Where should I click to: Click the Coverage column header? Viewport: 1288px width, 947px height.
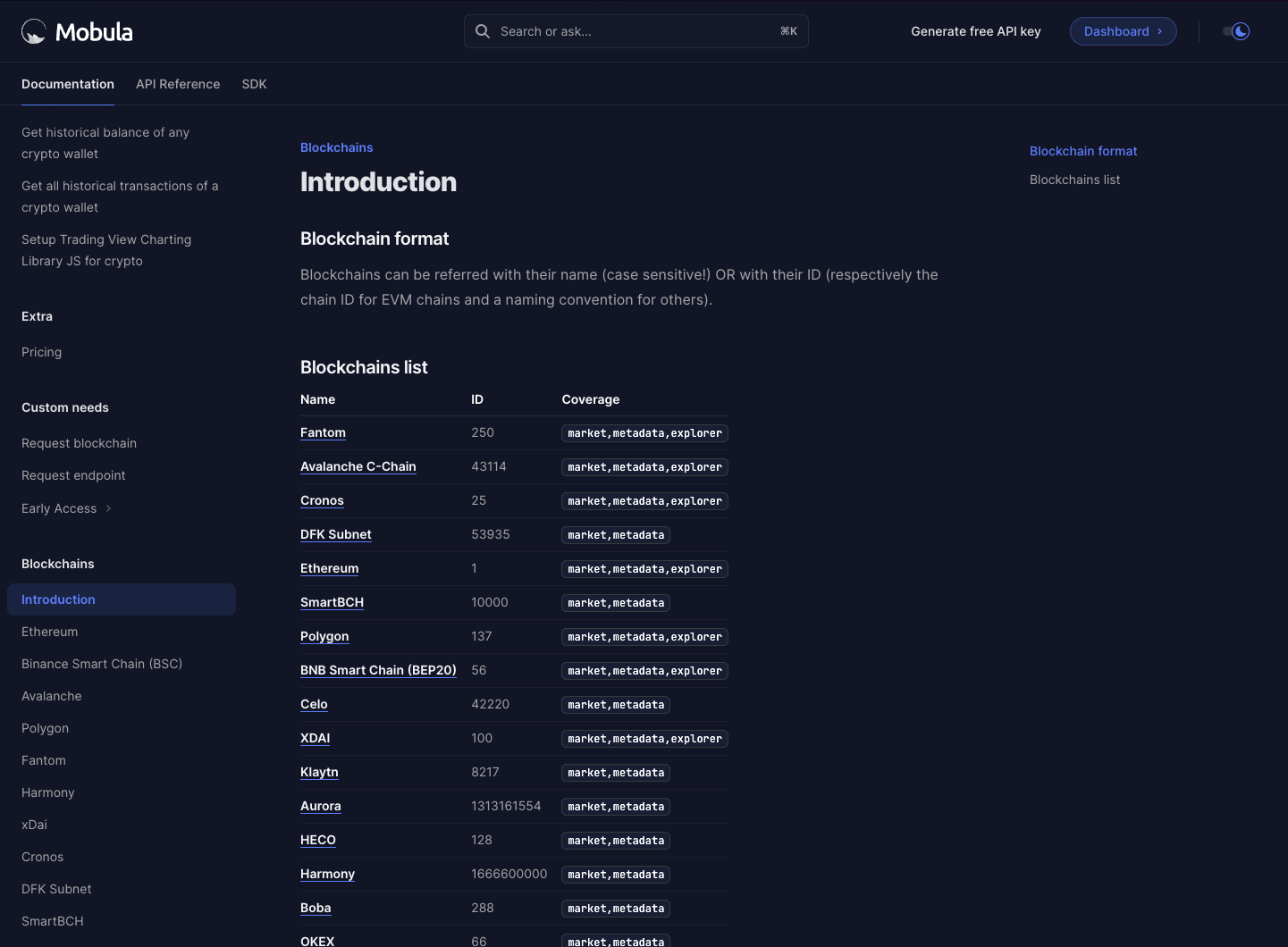(x=591, y=399)
